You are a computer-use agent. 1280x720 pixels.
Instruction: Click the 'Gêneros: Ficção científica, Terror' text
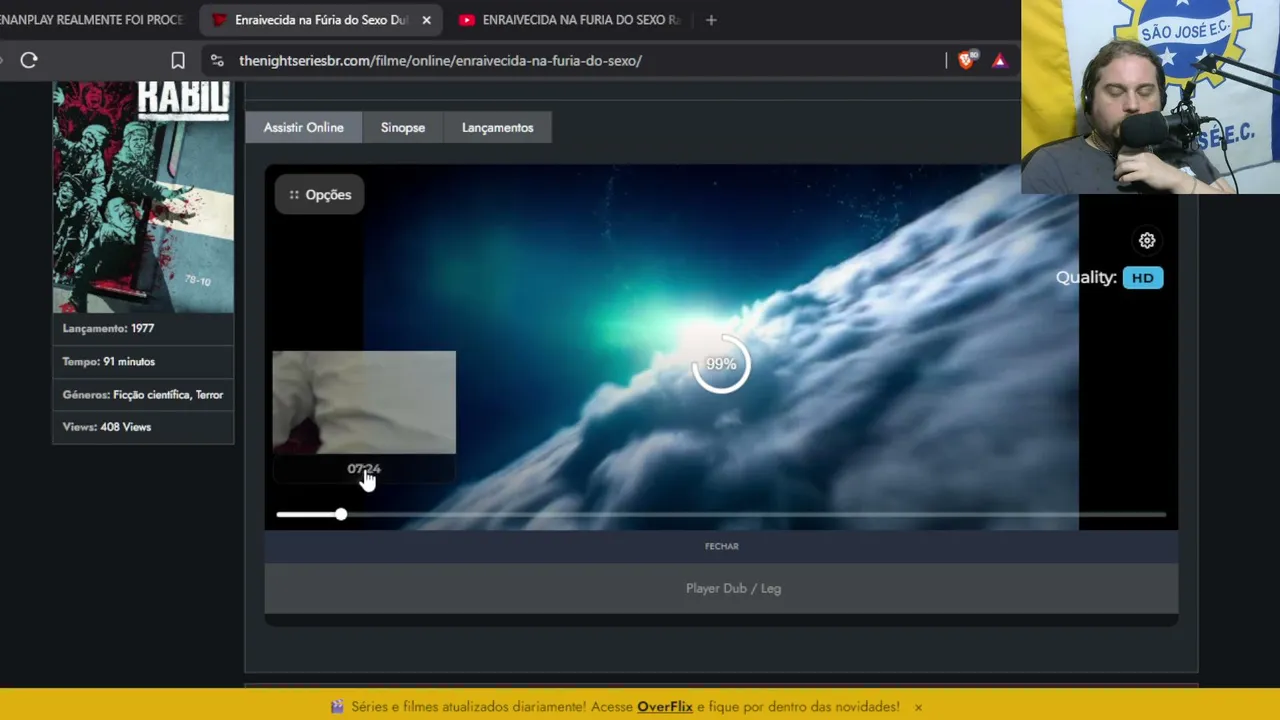pyautogui.click(x=143, y=395)
